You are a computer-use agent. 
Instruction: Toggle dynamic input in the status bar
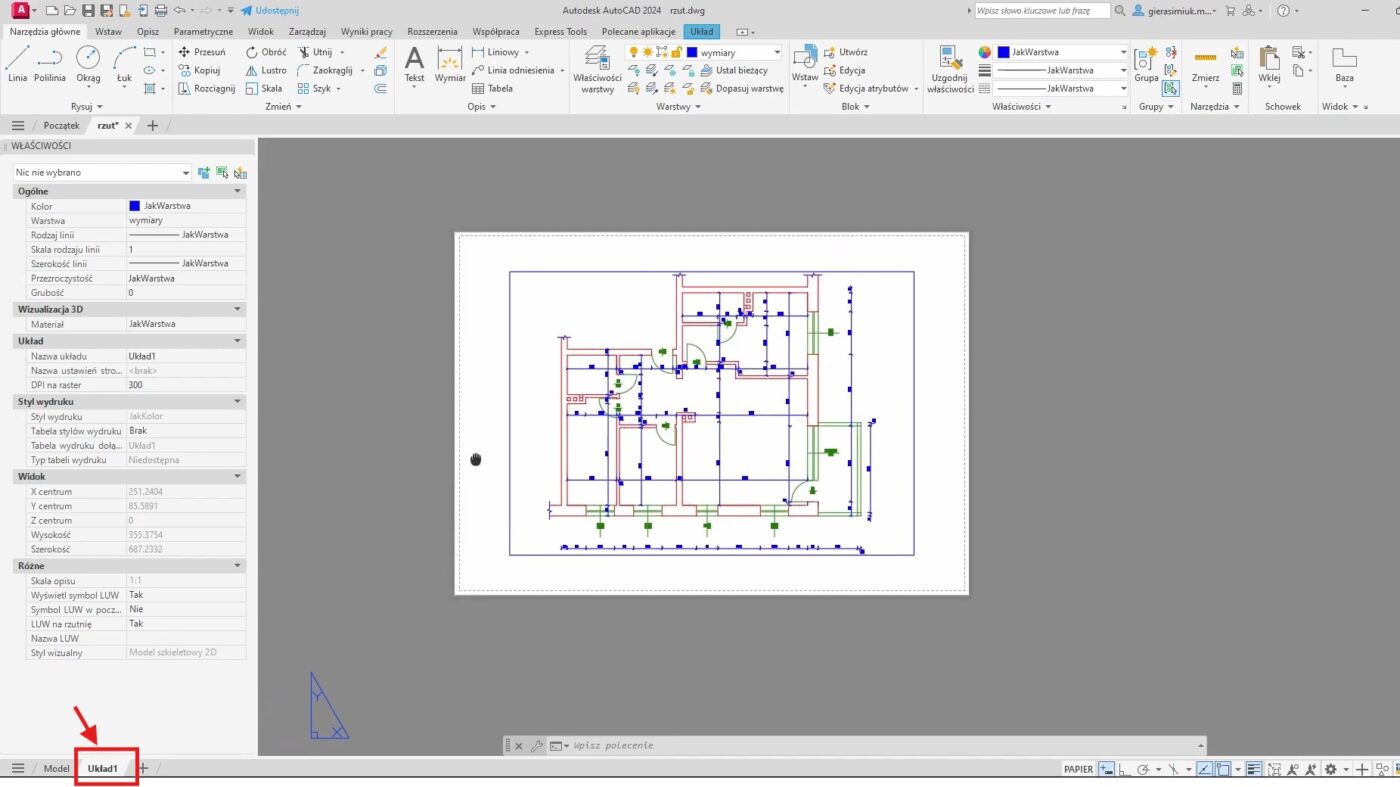(x=1106, y=769)
